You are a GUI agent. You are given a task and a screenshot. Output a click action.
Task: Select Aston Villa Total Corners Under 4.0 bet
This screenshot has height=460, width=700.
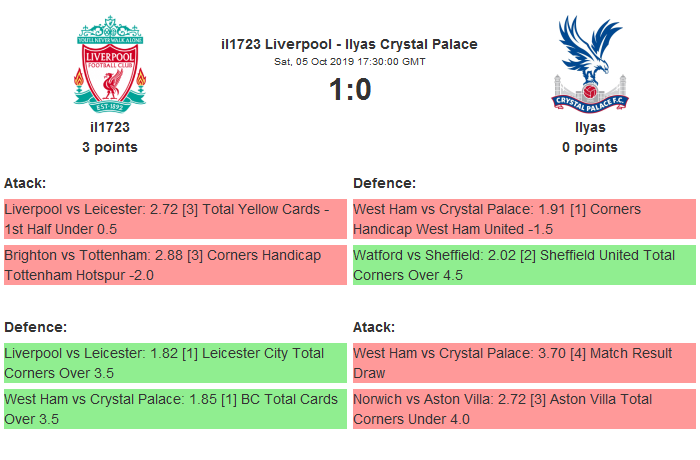tap(524, 409)
